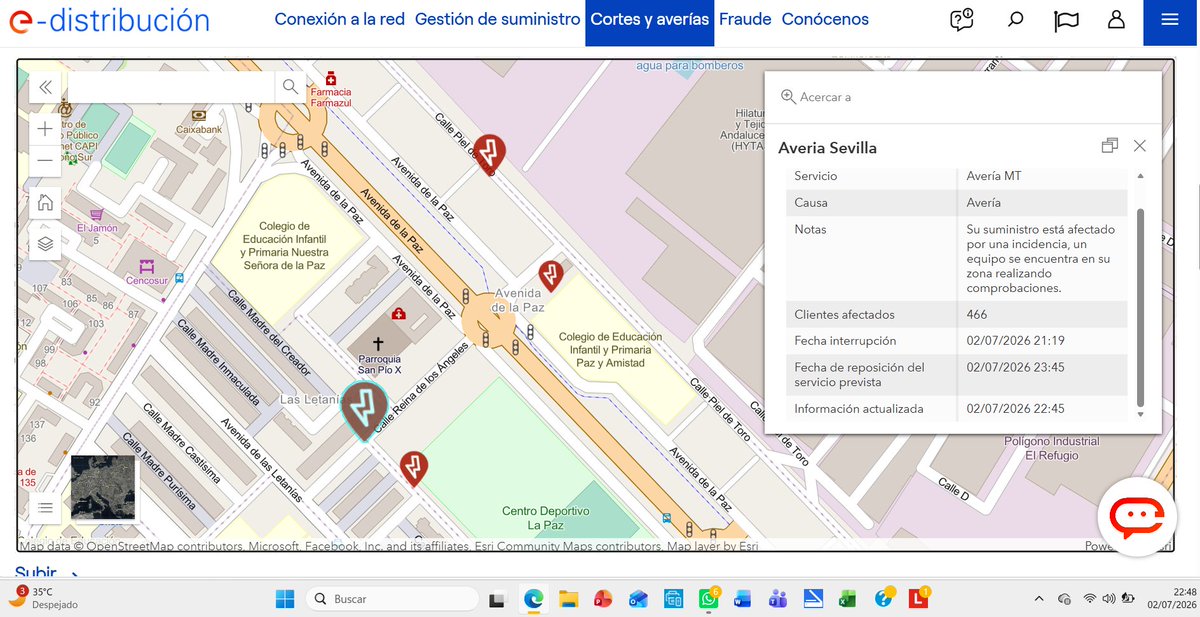Open 'Fraude' menu item
This screenshot has height=617, width=1200.
[x=745, y=19]
